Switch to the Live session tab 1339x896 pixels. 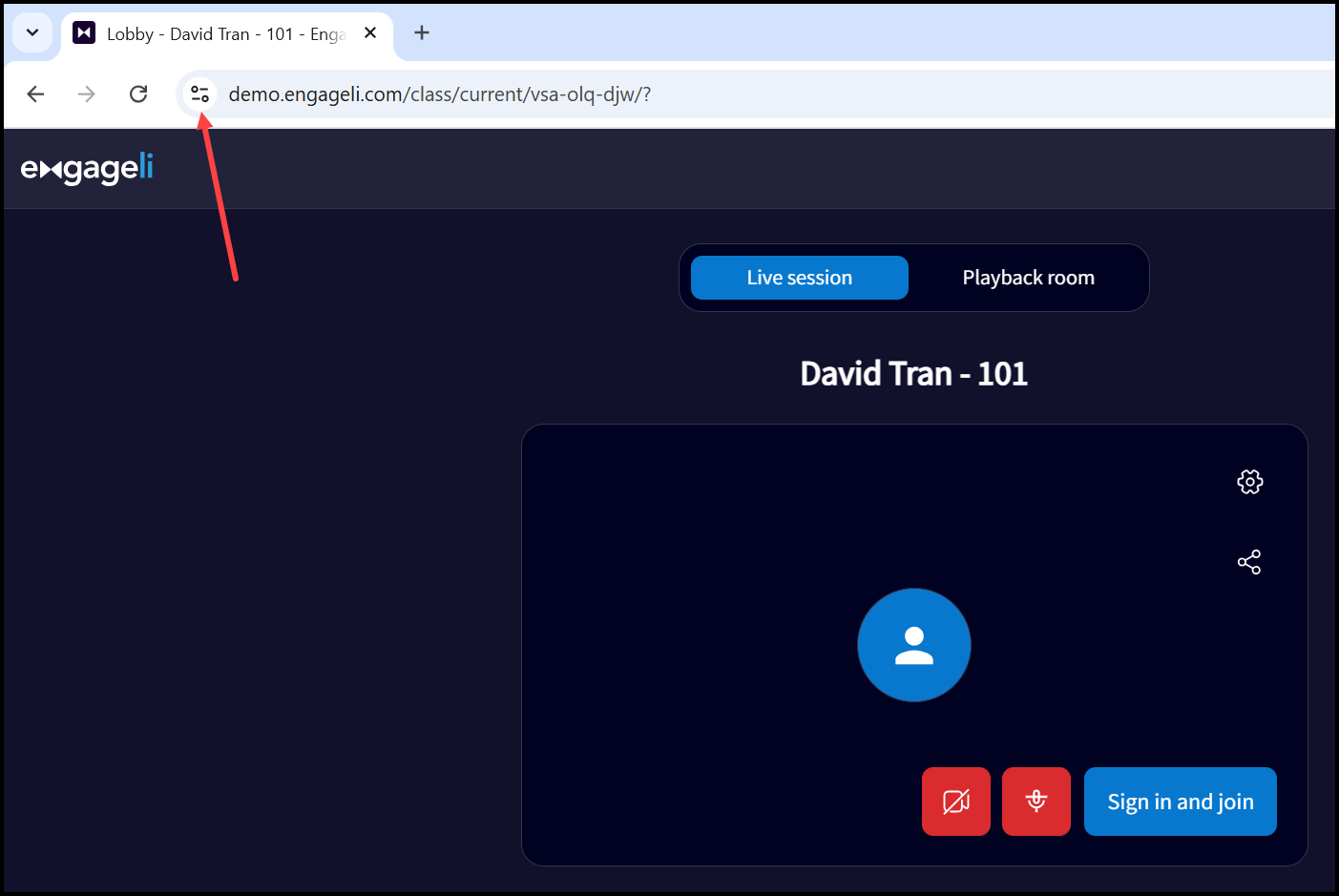coord(799,278)
